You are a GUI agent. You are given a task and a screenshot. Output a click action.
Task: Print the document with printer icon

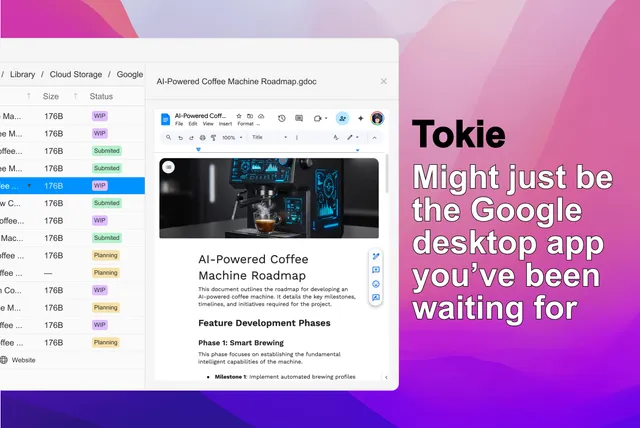[x=202, y=137]
